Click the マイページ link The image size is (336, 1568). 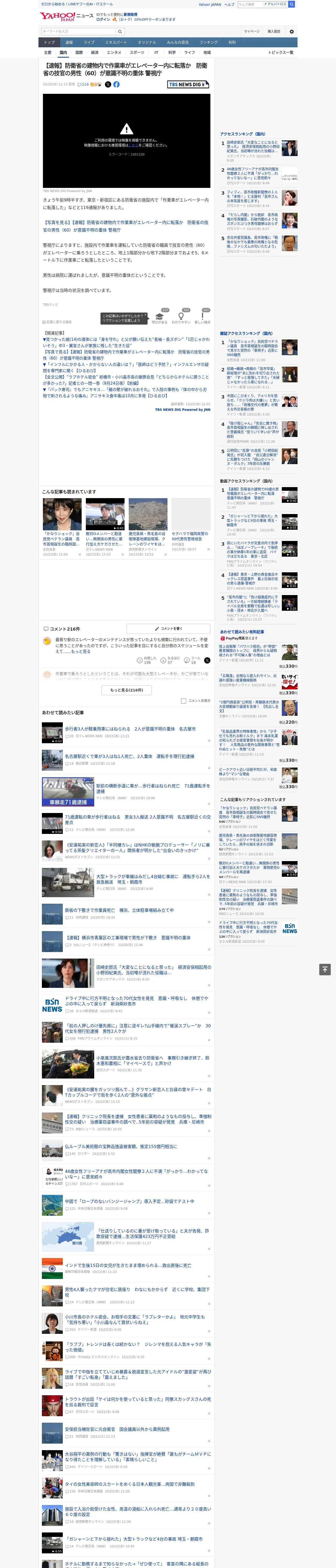[x=252, y=32]
